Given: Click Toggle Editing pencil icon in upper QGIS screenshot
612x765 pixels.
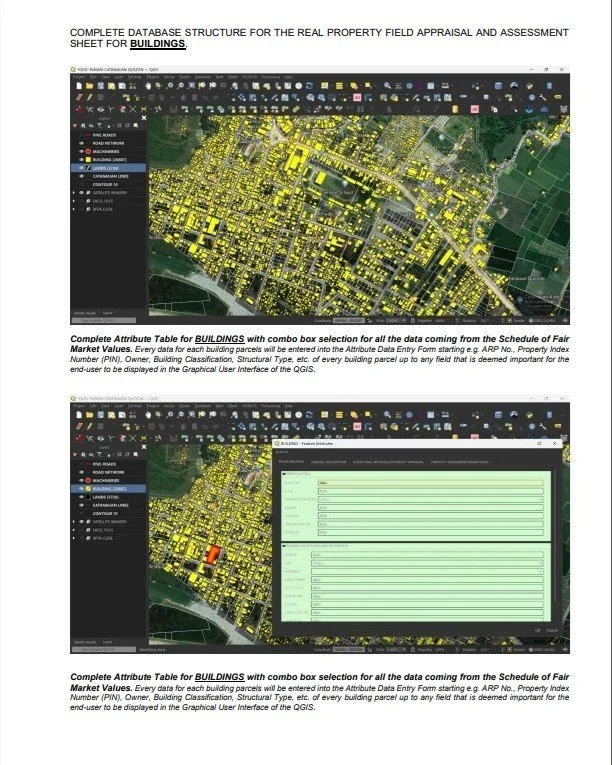Looking at the screenshot, I should click(89, 98).
